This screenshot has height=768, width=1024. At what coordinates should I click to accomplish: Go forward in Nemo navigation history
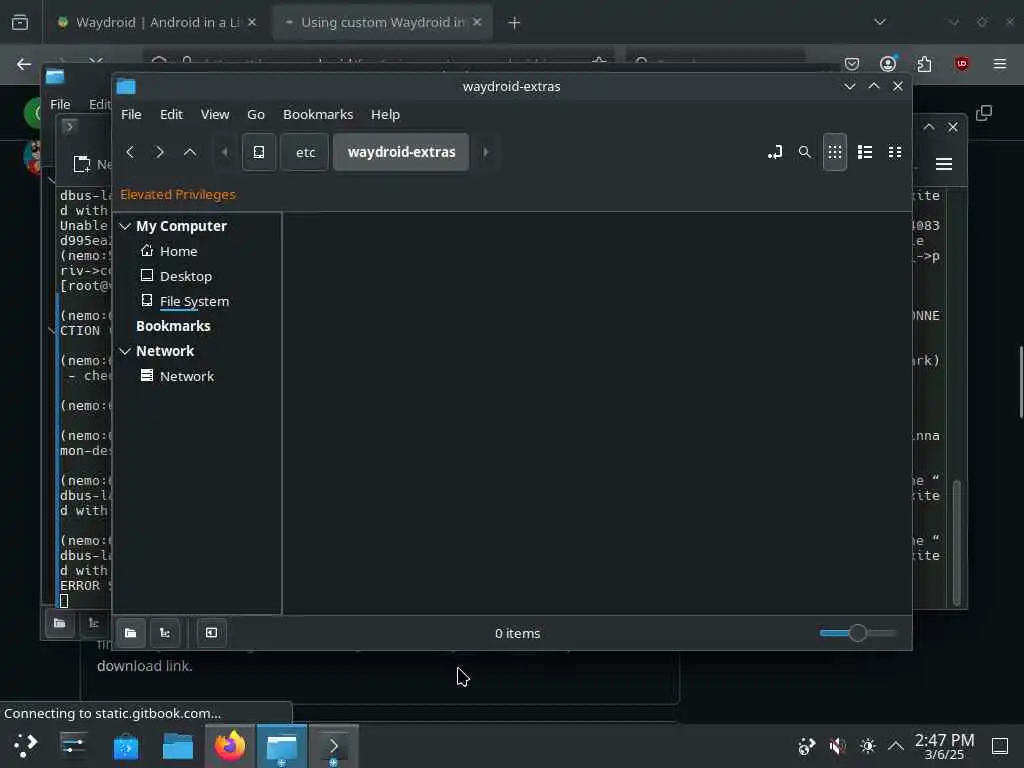coord(159,152)
